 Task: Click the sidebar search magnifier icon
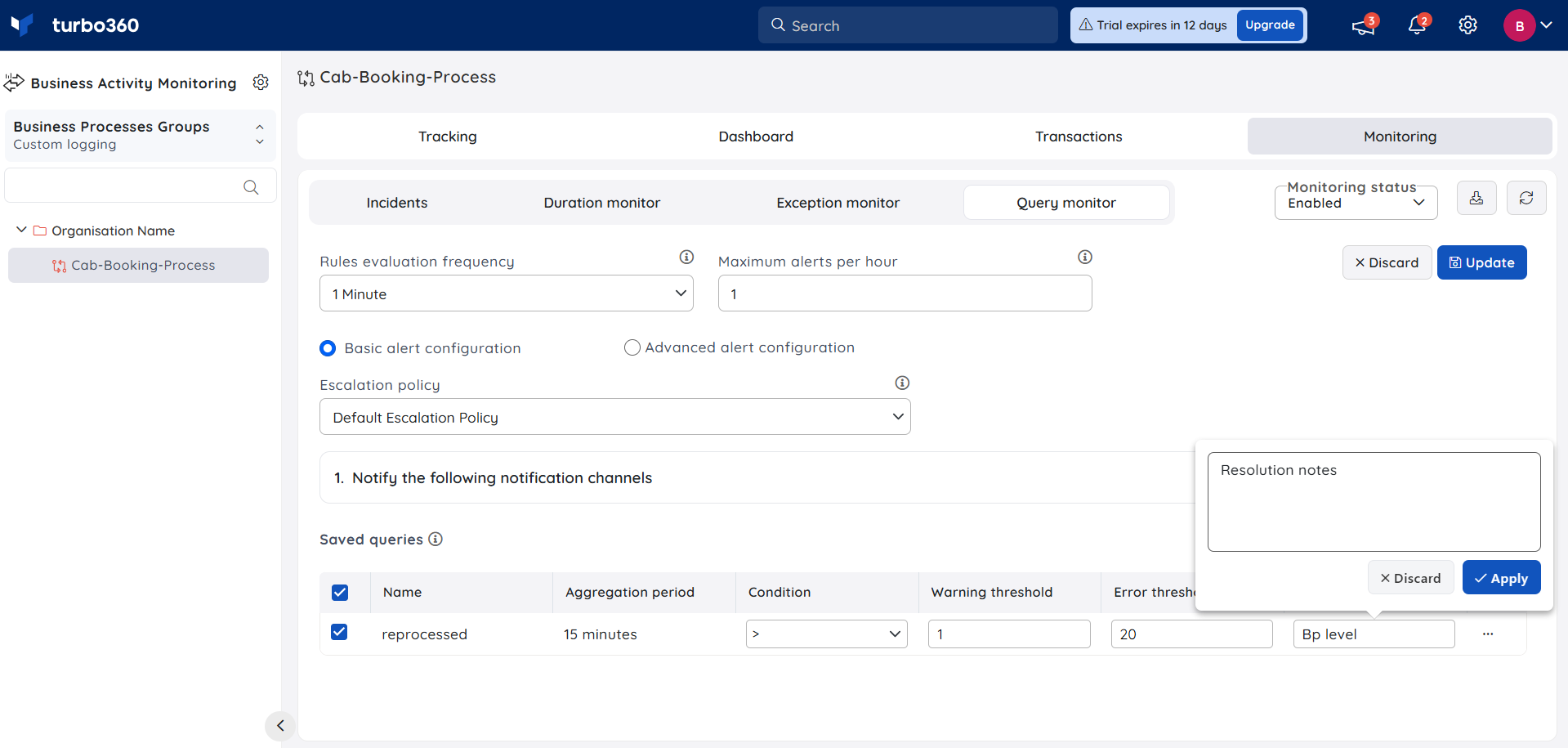(x=251, y=187)
